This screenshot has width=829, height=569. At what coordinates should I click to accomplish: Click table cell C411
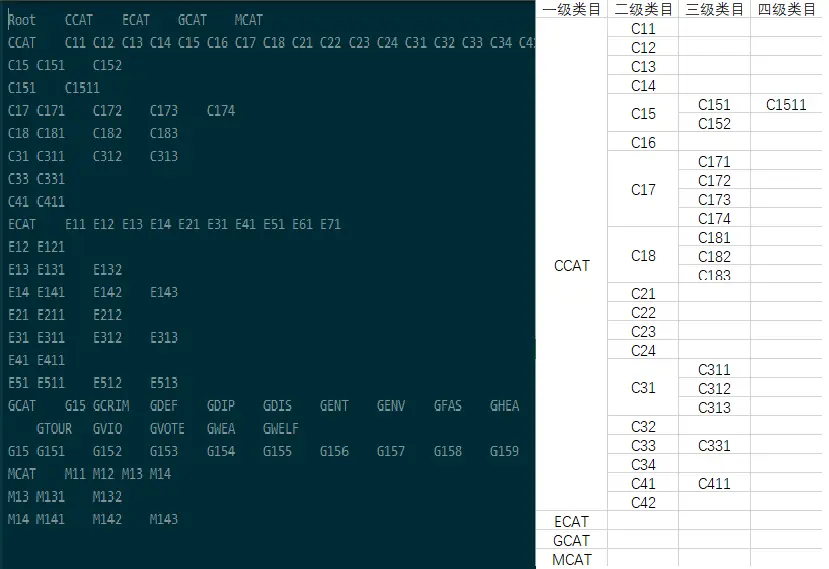point(714,483)
